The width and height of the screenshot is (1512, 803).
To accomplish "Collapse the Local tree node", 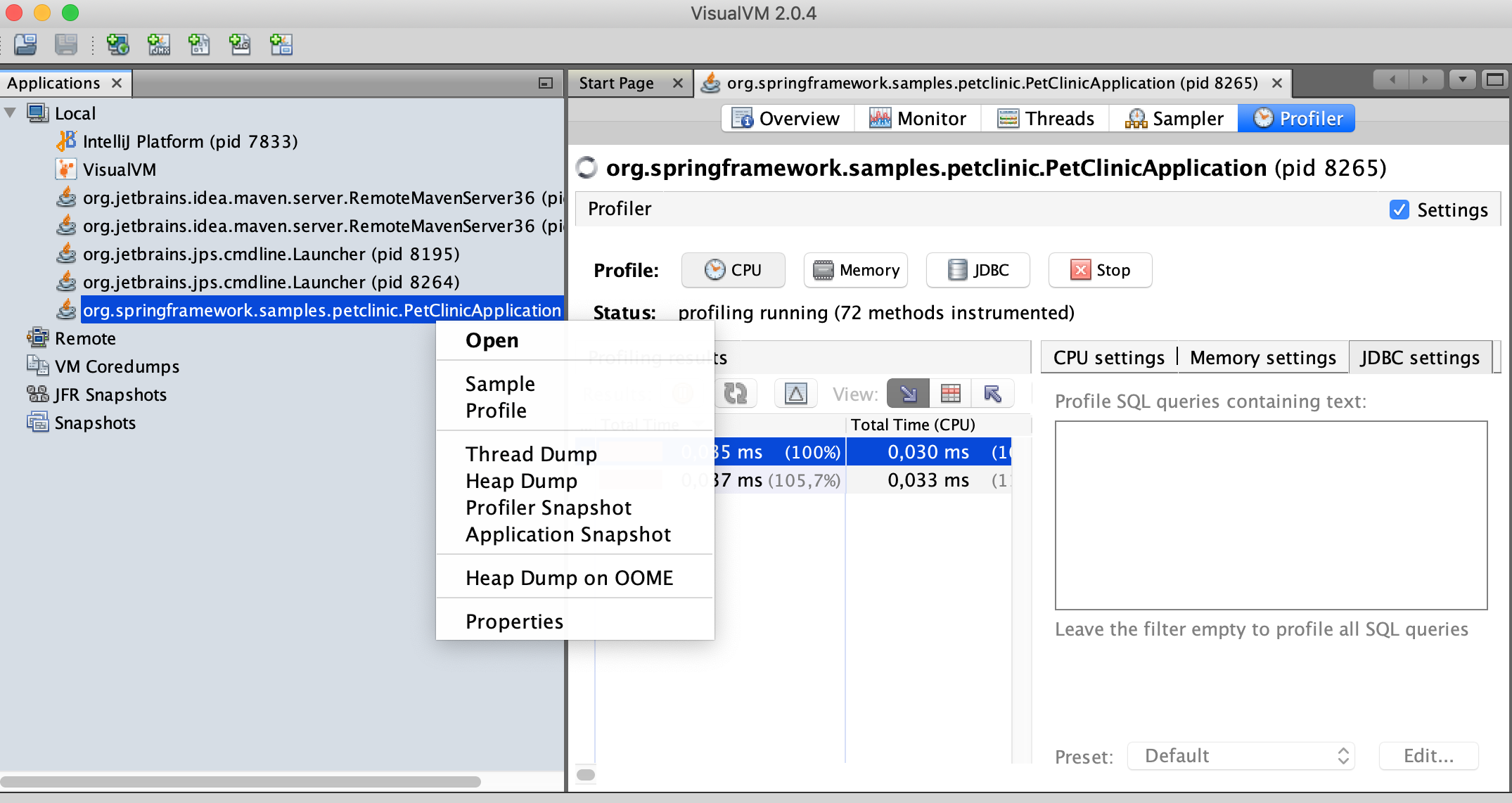I will click(11, 113).
